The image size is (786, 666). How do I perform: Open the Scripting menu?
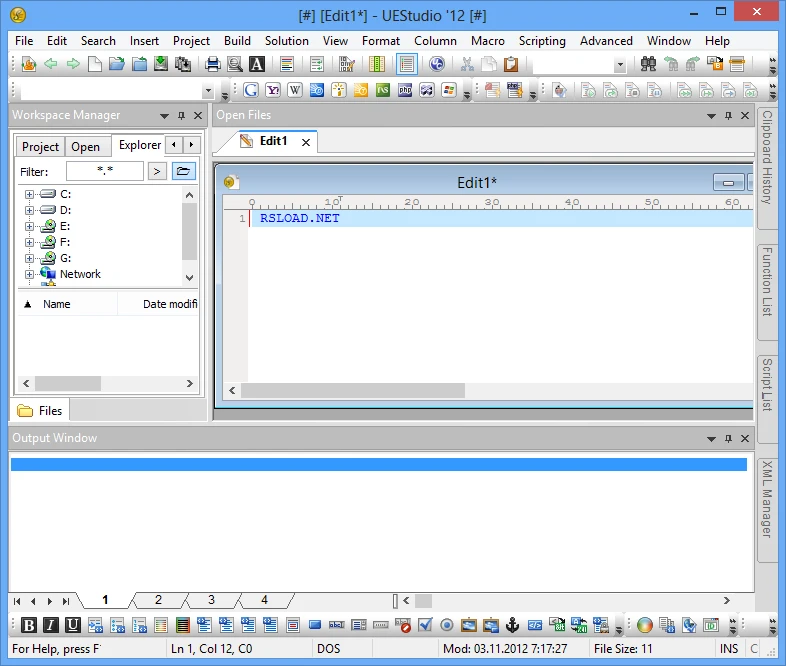pyautogui.click(x=542, y=41)
